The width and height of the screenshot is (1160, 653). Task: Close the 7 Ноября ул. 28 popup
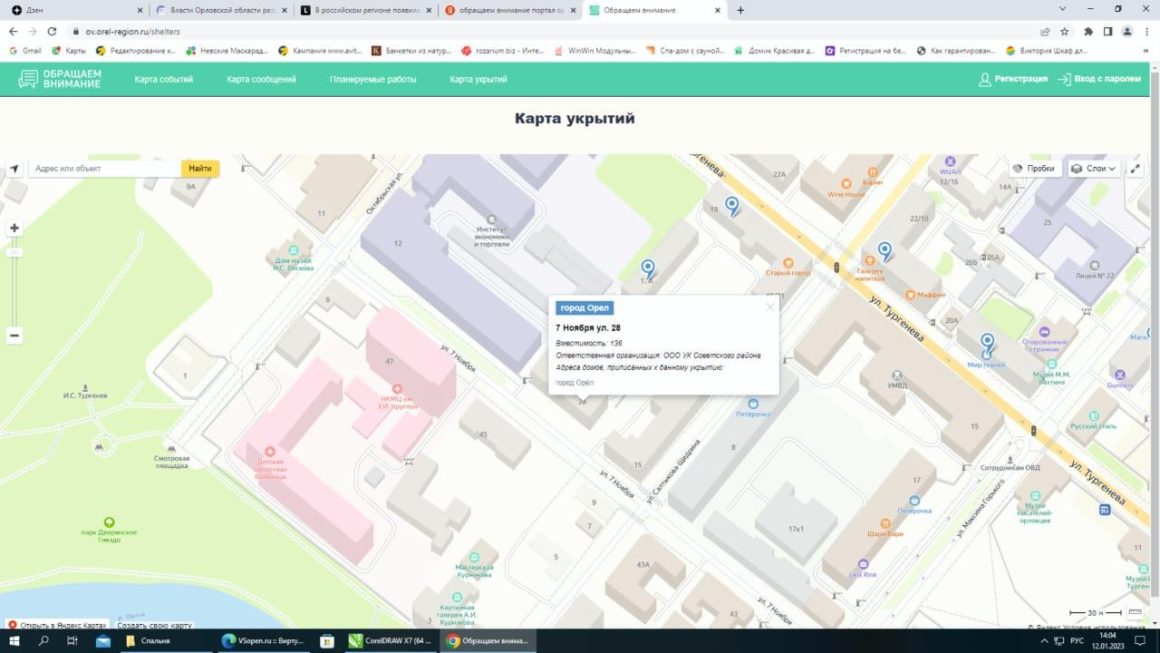(770, 307)
